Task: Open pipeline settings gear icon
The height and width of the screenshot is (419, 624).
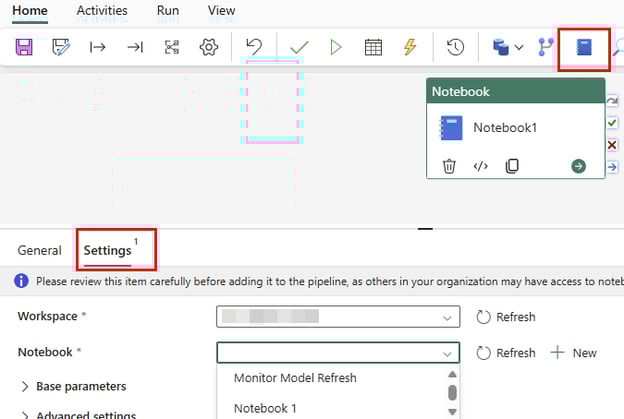Action: pyautogui.click(x=209, y=47)
